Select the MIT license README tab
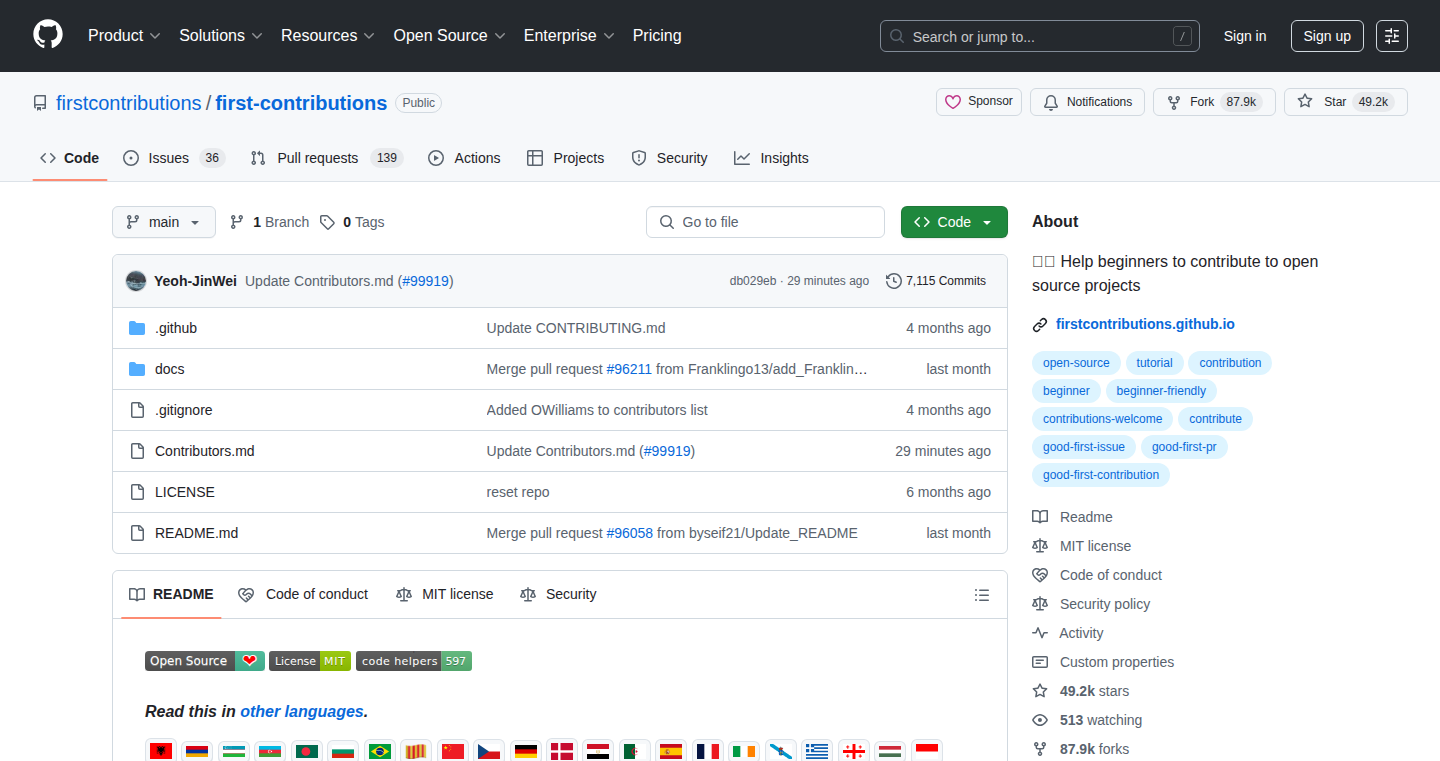1440x761 pixels. coord(445,595)
